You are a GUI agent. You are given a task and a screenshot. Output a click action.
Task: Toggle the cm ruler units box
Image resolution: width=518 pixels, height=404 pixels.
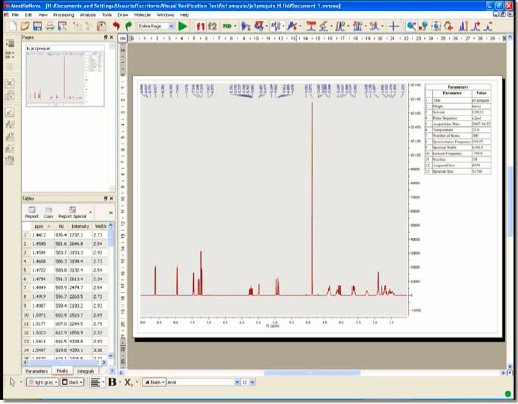click(x=123, y=38)
